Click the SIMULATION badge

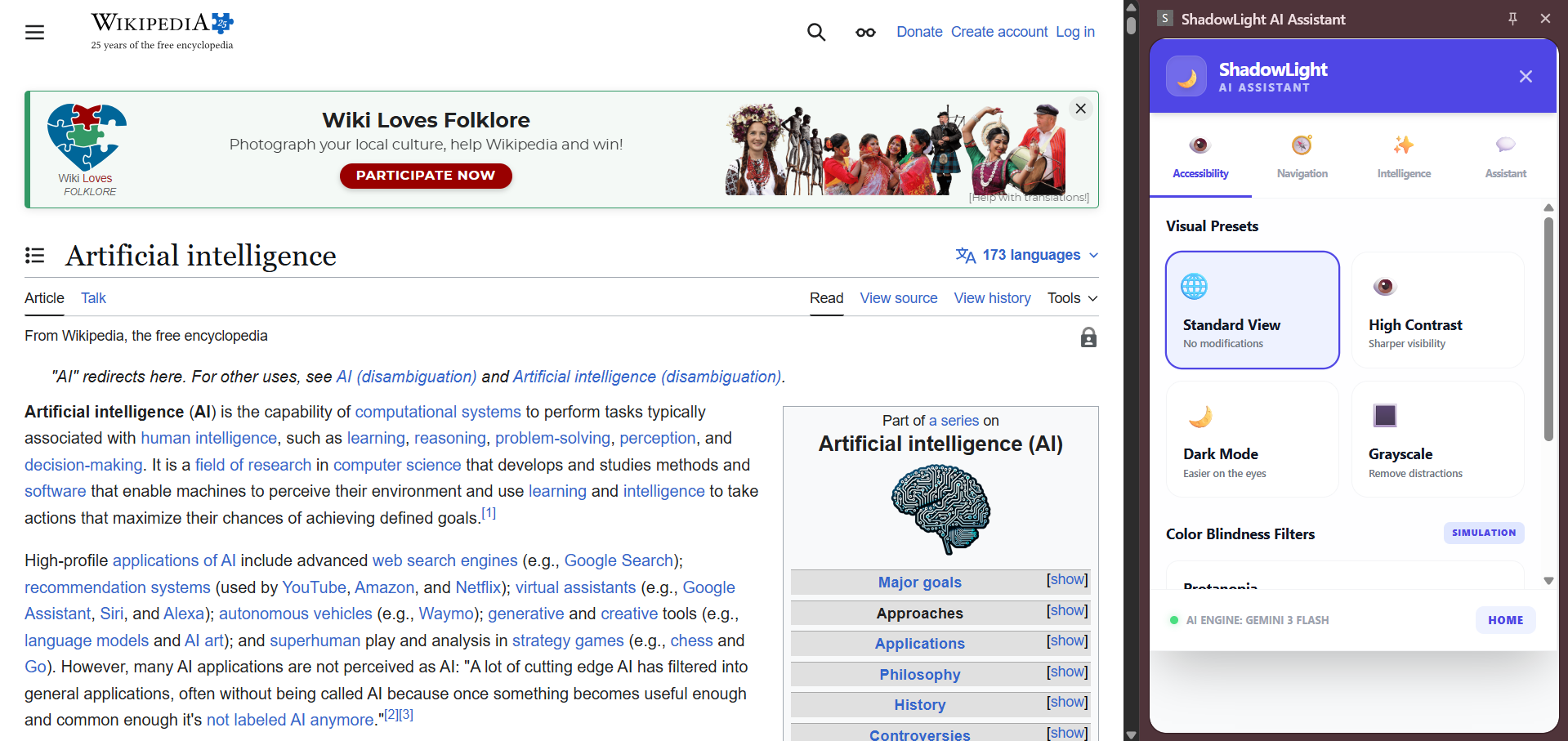pos(1483,533)
